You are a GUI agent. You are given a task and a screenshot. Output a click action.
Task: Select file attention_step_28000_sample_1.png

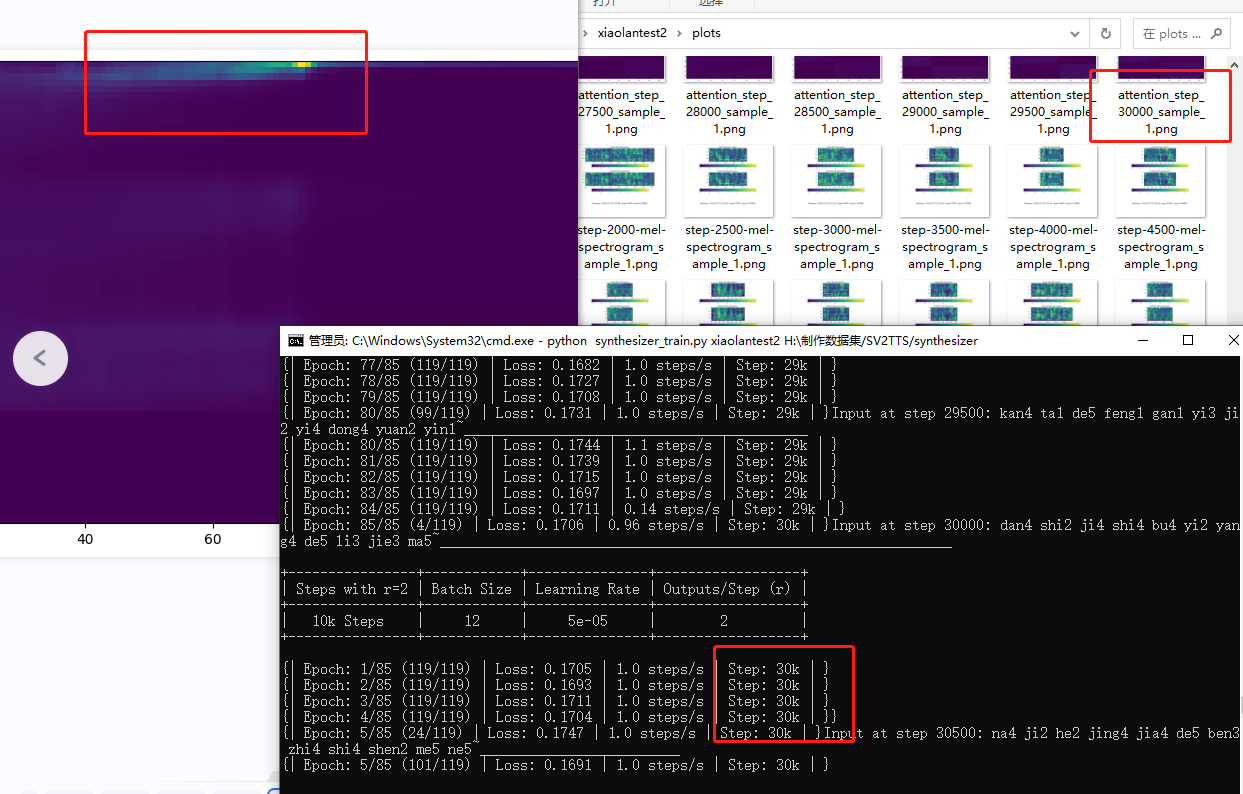tap(727, 112)
